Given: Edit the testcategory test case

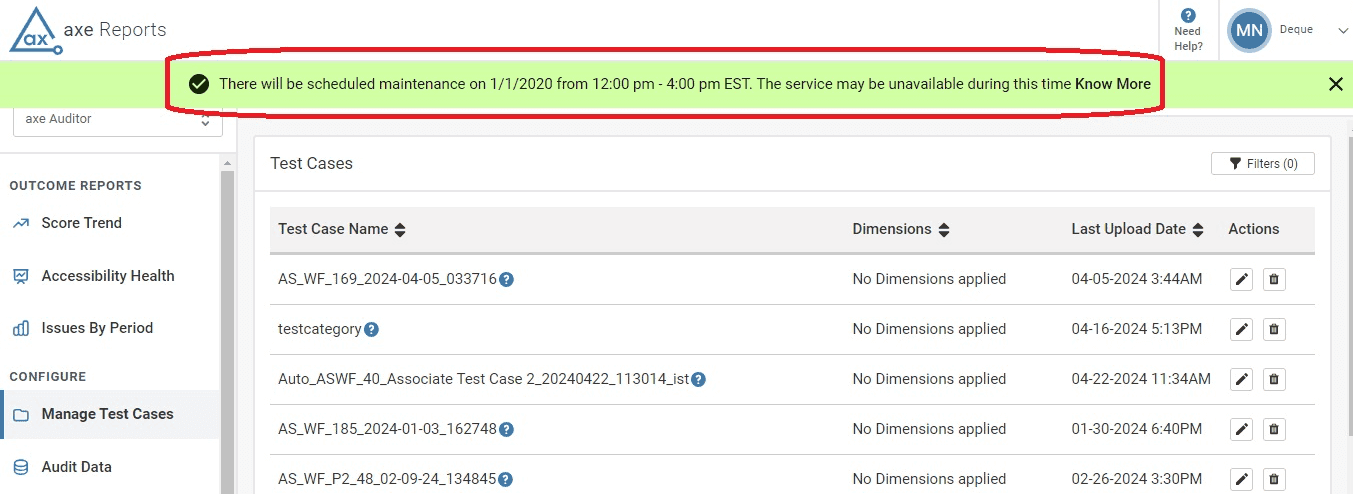Looking at the screenshot, I should [1241, 329].
